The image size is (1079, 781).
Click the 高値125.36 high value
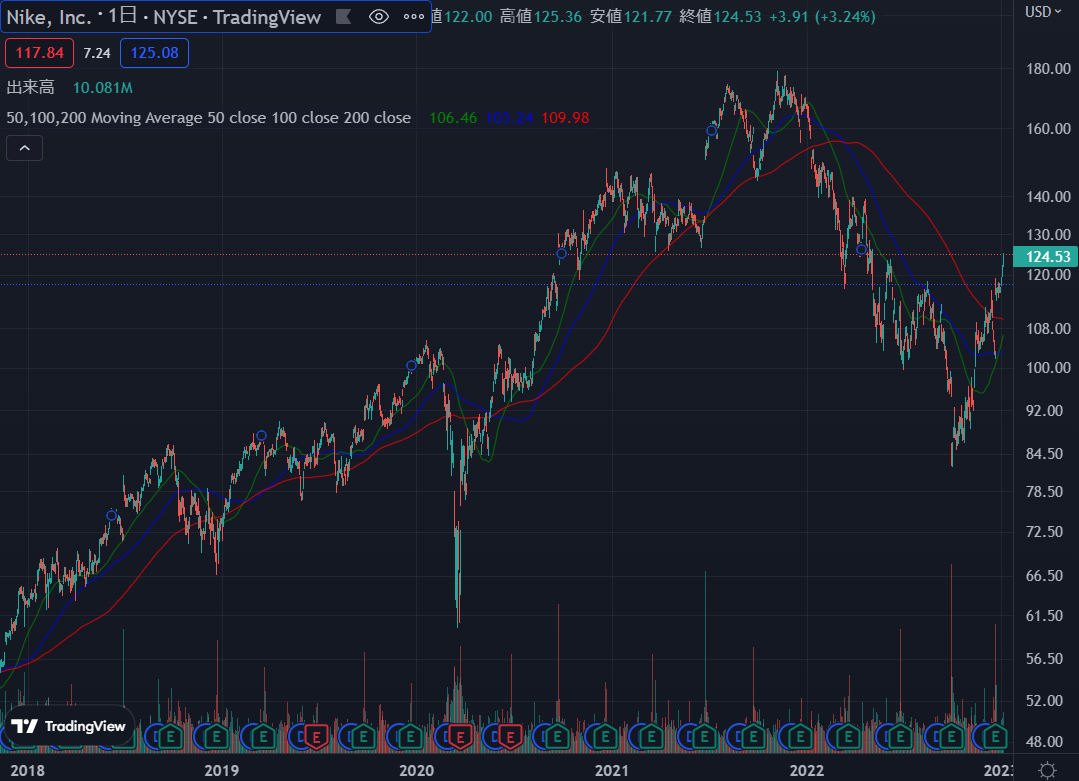[540, 17]
